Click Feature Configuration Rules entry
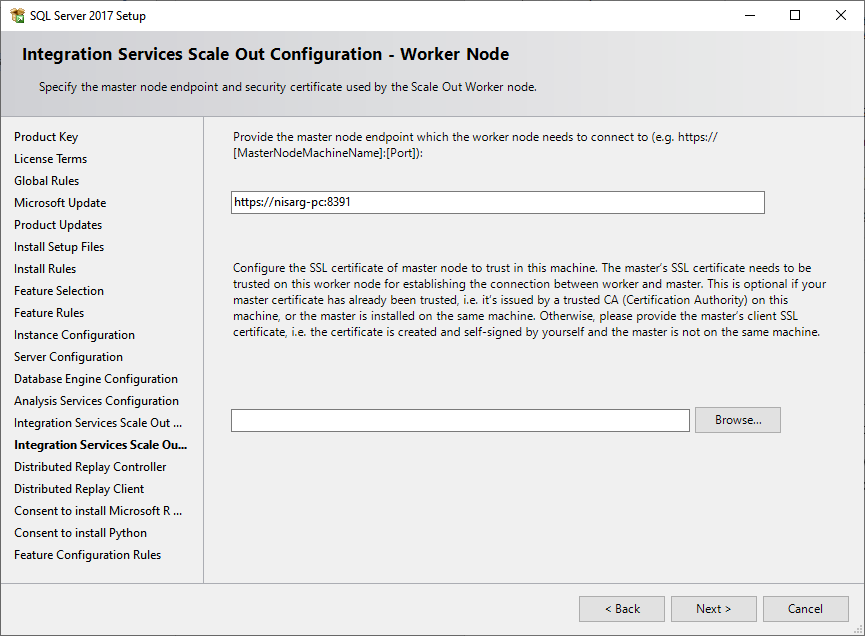This screenshot has height=636, width=865. (87, 555)
